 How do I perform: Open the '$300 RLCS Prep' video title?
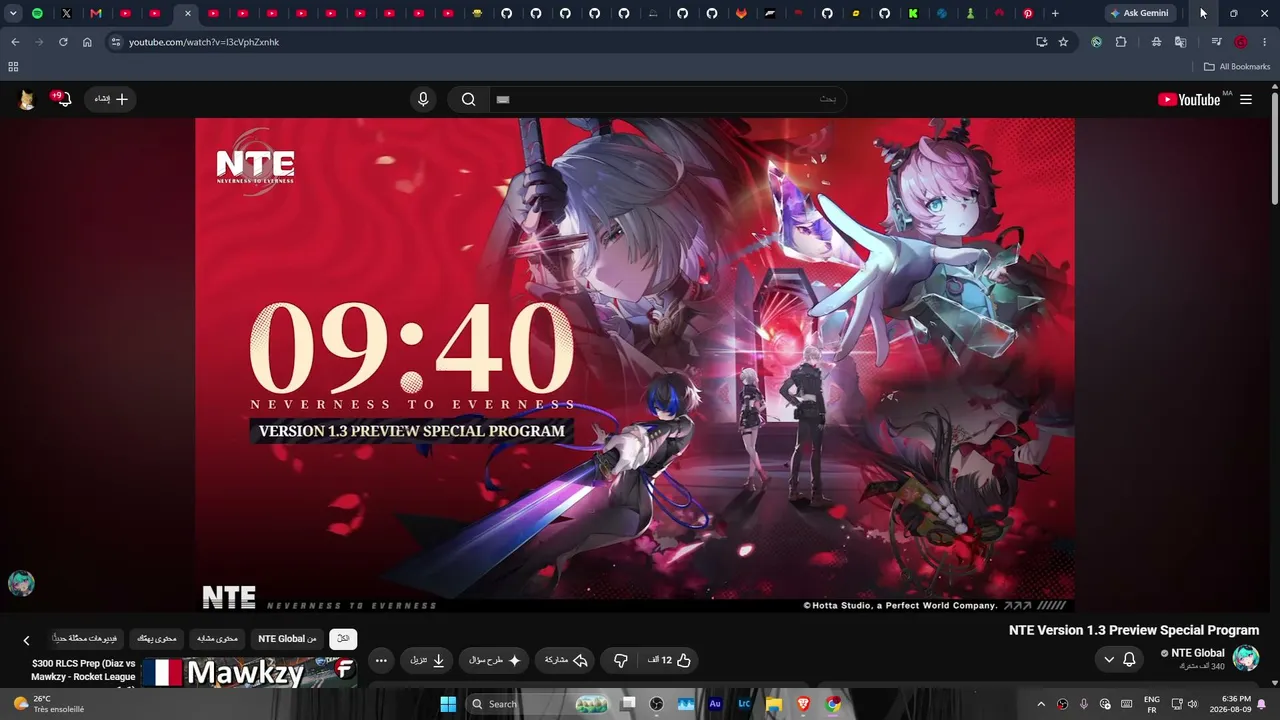[x=83, y=671]
